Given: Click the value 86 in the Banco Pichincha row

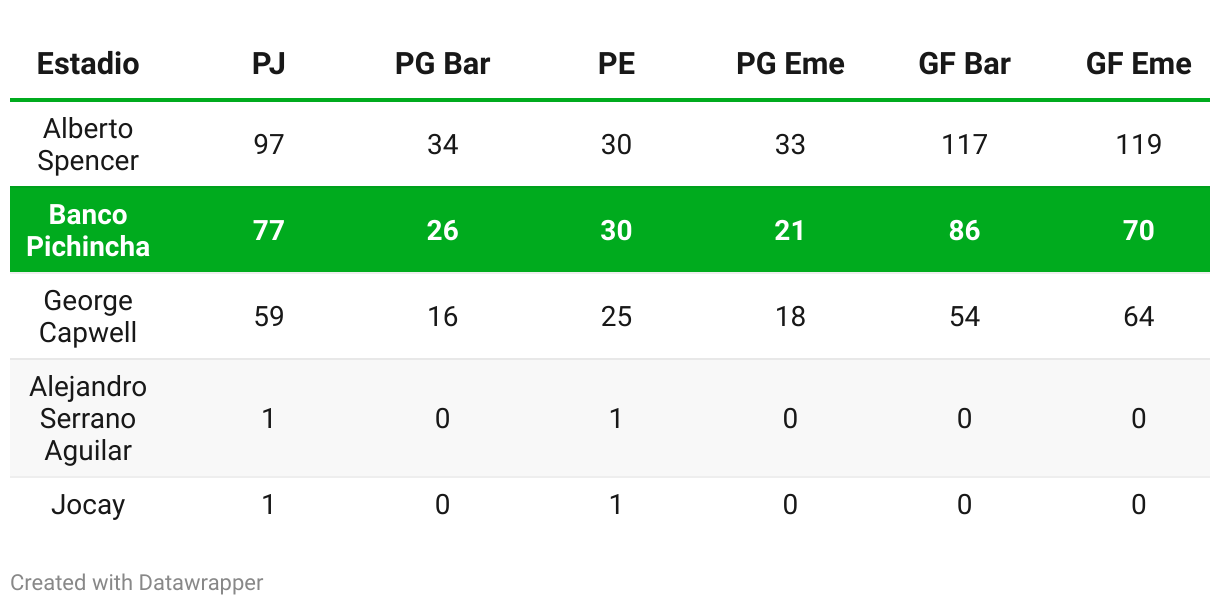Looking at the screenshot, I should 964,230.
